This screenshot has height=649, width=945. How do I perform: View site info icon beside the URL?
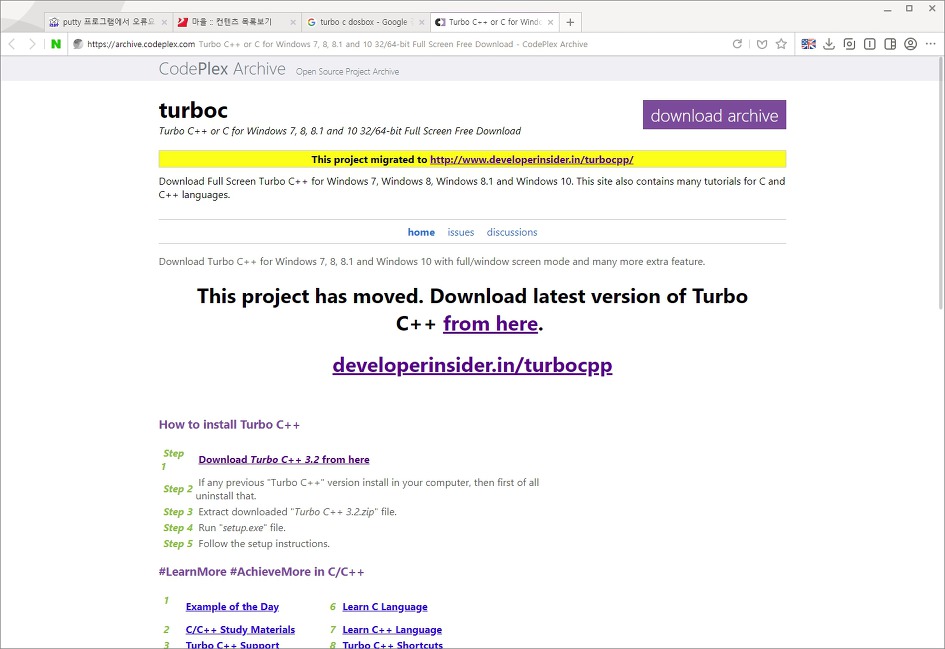[78, 44]
